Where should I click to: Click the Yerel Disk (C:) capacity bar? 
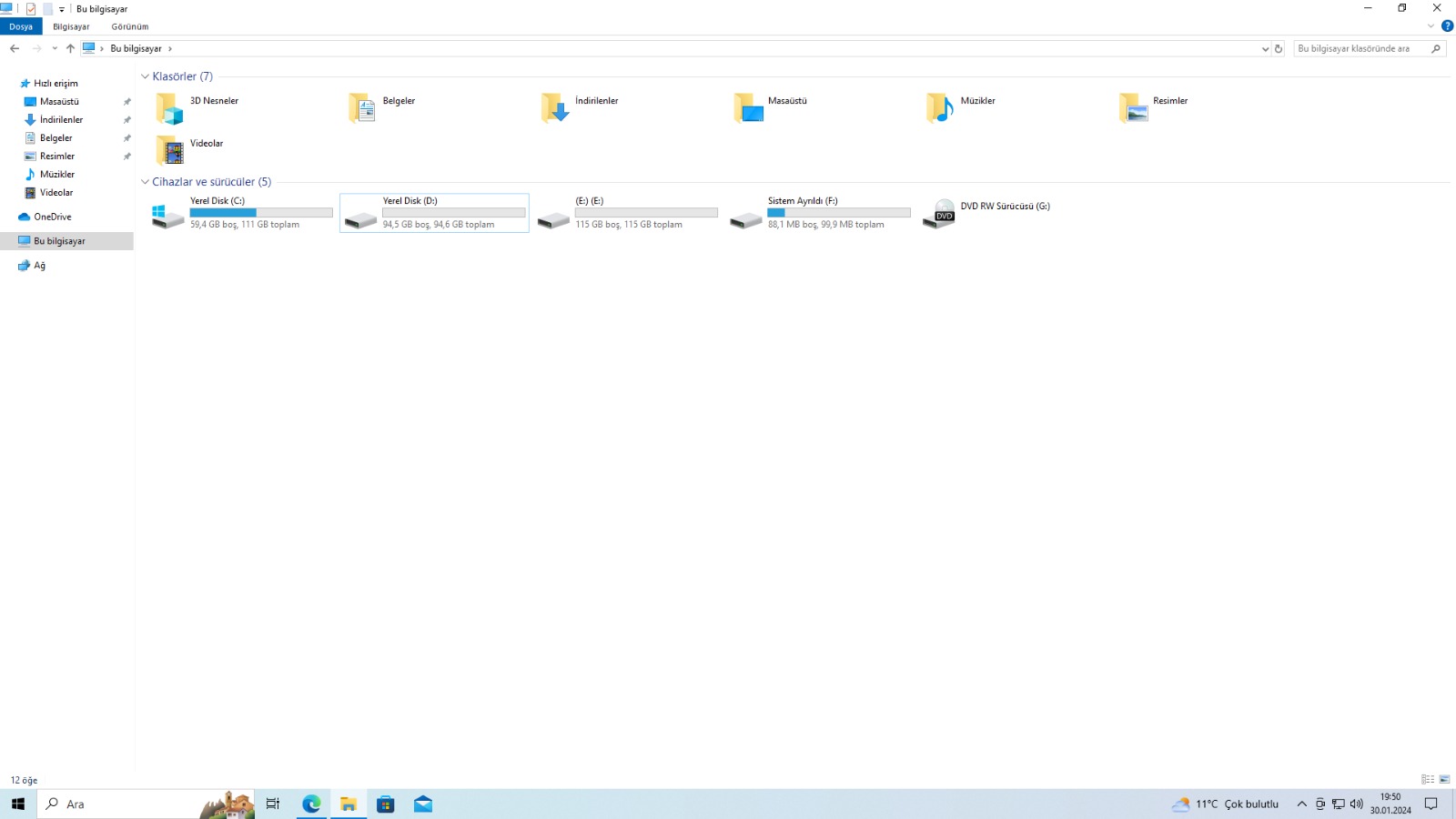point(261,213)
